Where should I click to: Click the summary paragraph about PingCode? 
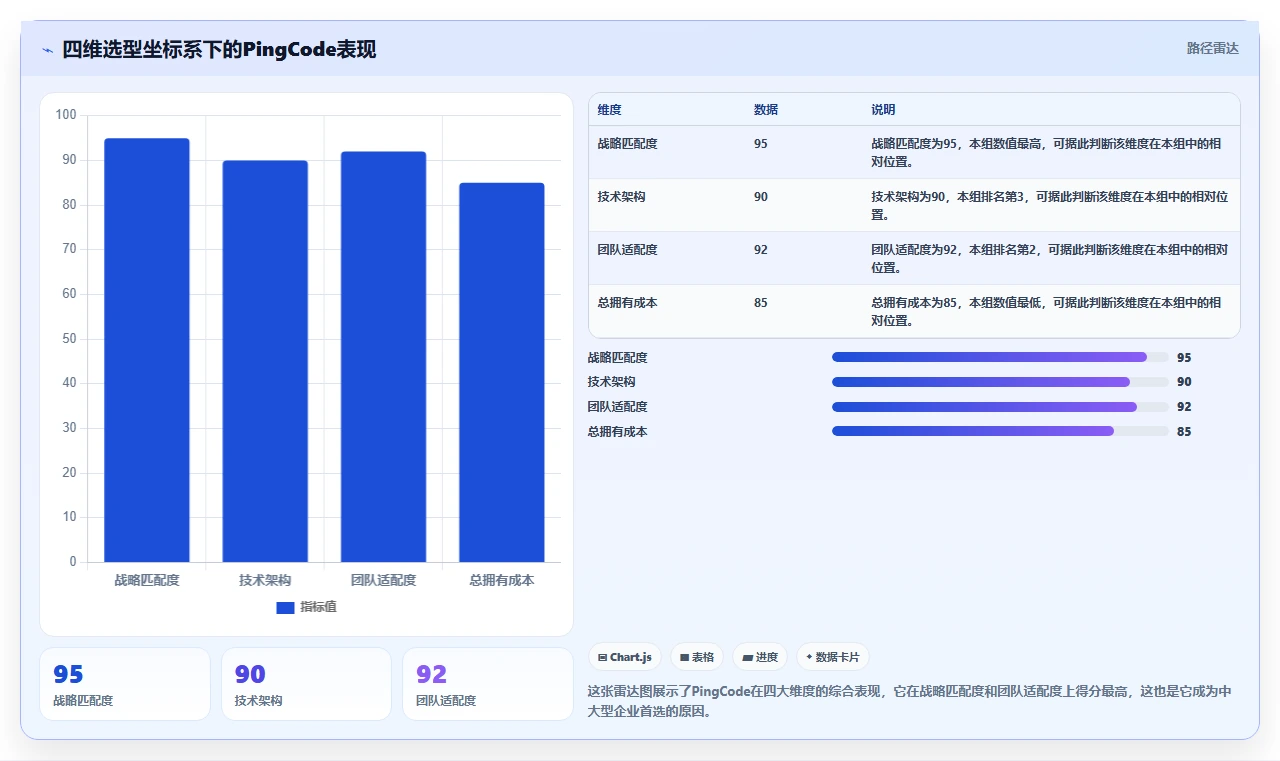click(910, 702)
